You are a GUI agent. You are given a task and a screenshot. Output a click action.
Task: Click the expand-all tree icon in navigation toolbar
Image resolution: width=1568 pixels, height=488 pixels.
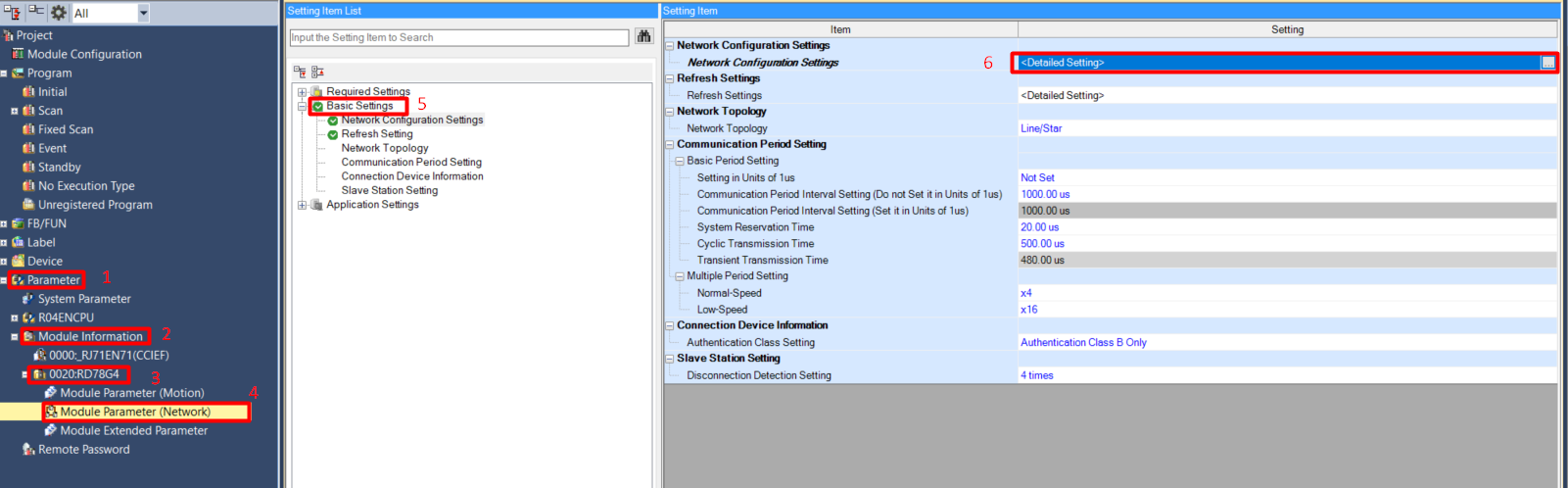tap(13, 12)
